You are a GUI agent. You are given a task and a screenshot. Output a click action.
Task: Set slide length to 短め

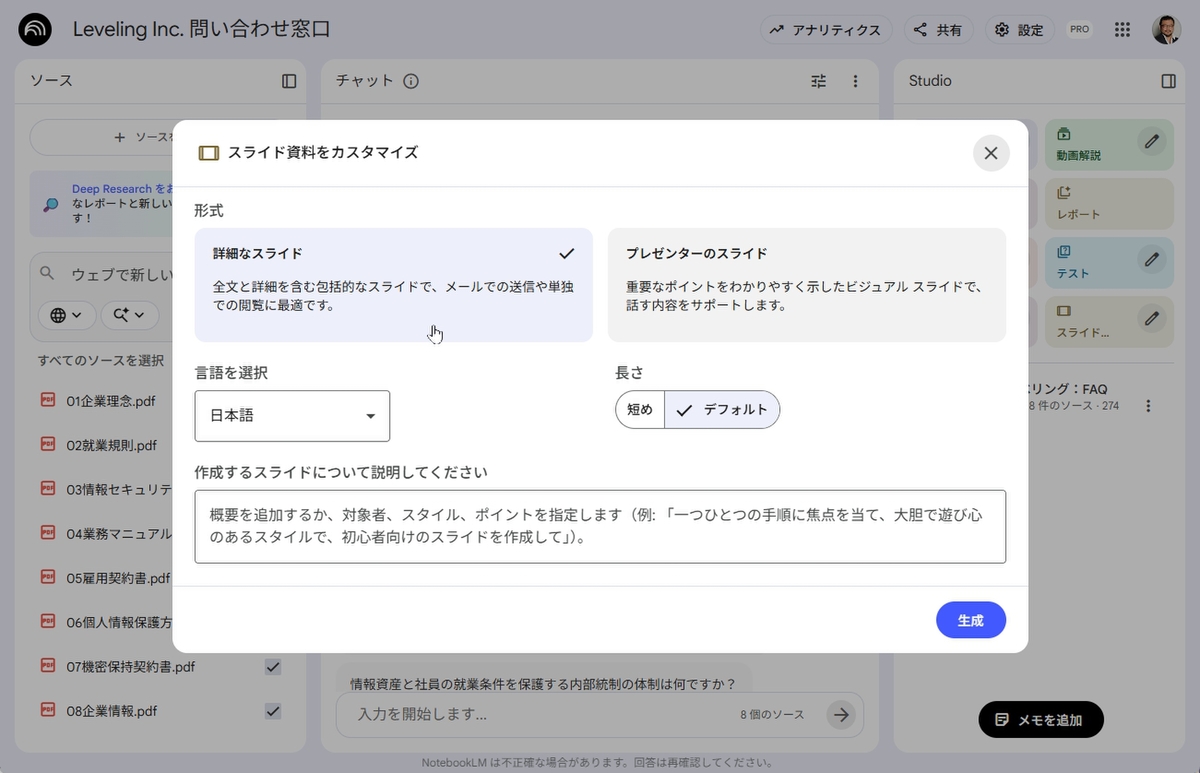tap(640, 410)
